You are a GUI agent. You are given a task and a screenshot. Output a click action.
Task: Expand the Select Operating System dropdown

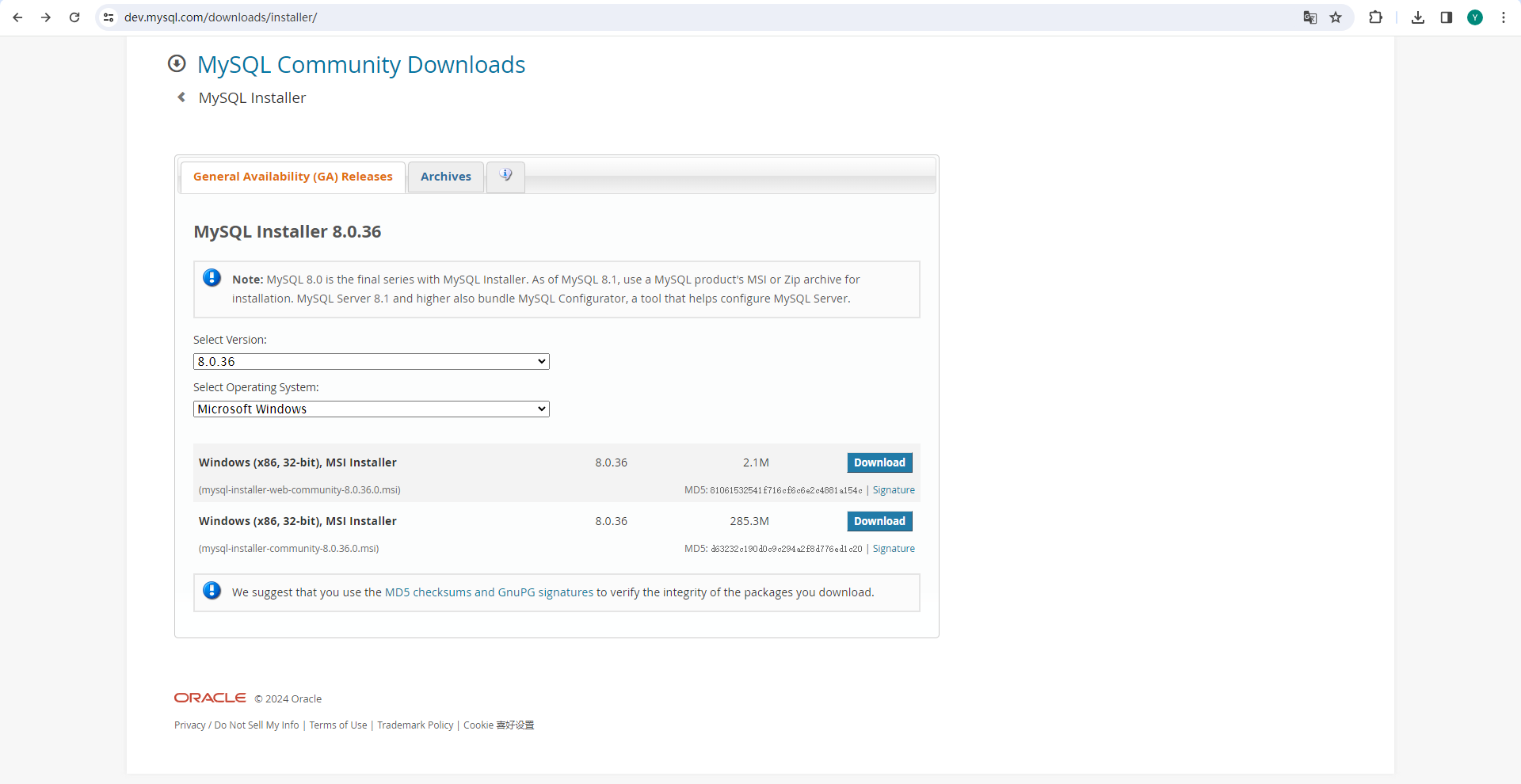pyautogui.click(x=371, y=409)
